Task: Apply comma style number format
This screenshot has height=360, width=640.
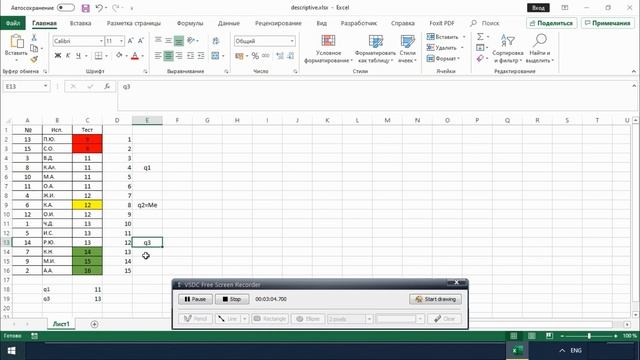Action: click(x=266, y=56)
